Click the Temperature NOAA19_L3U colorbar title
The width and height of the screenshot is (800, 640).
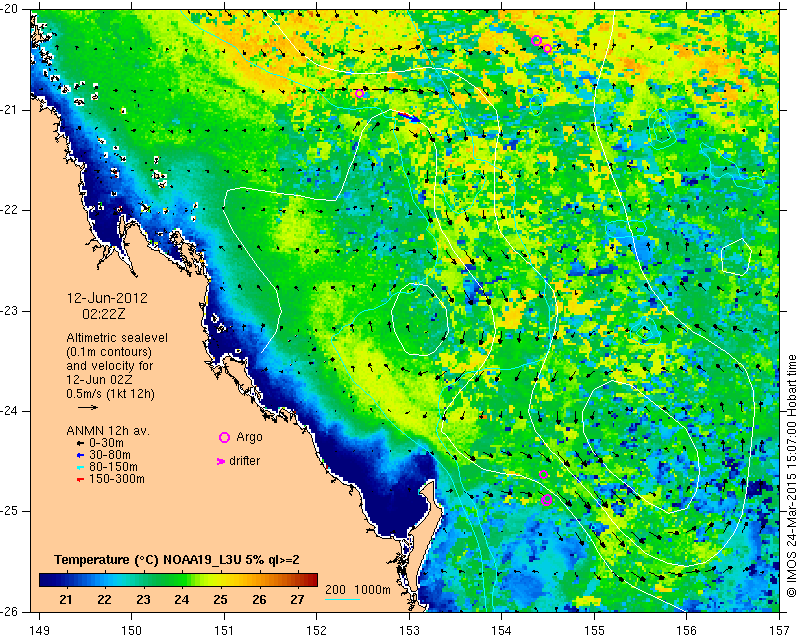point(177,560)
